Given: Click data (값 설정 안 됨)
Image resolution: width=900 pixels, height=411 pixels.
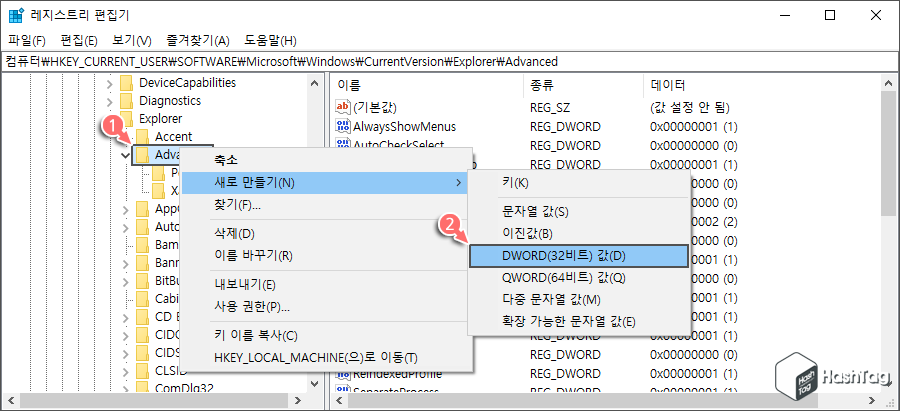Looking at the screenshot, I should click(x=689, y=107).
